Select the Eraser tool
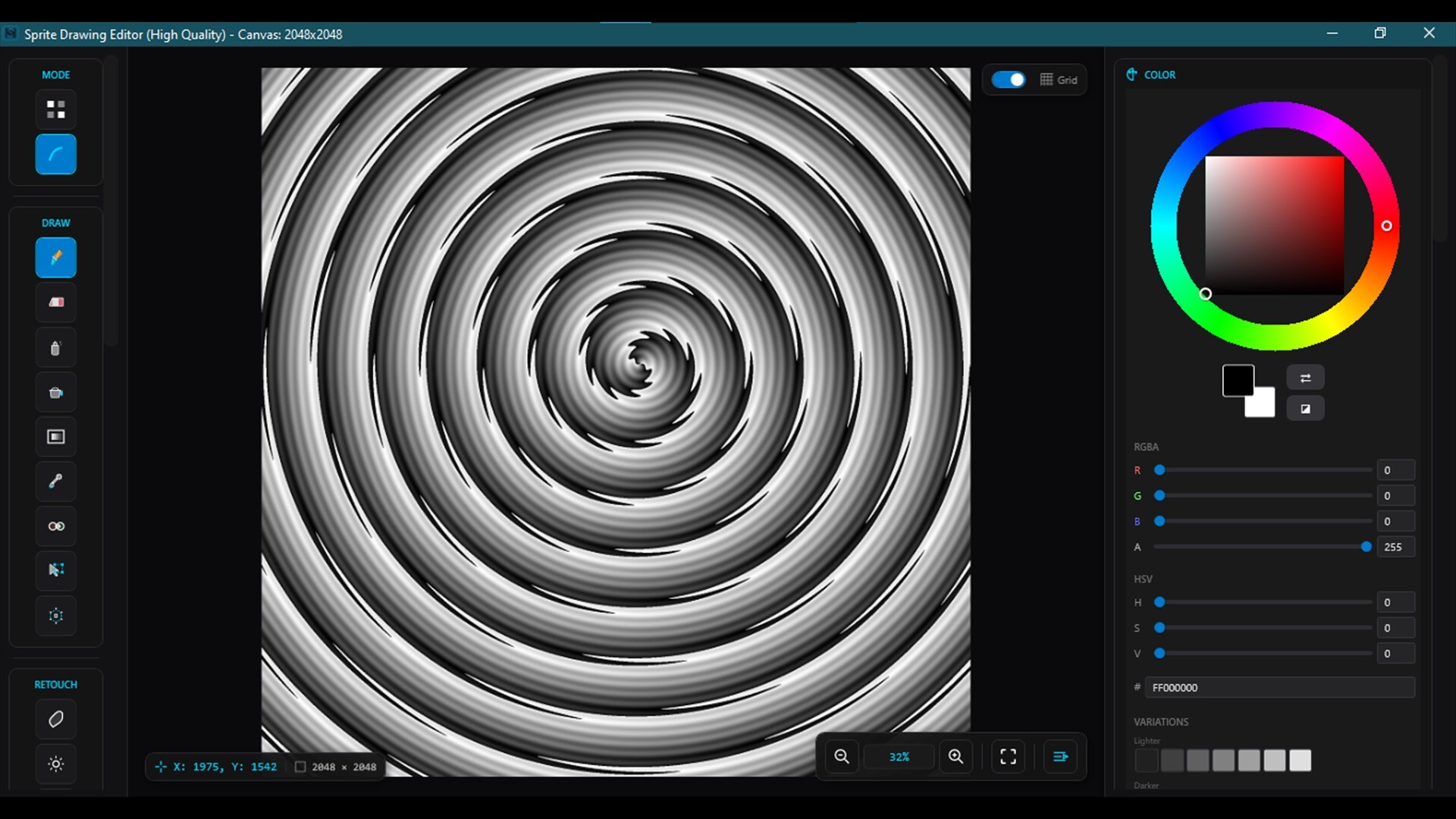The height and width of the screenshot is (819, 1456). pos(55,303)
